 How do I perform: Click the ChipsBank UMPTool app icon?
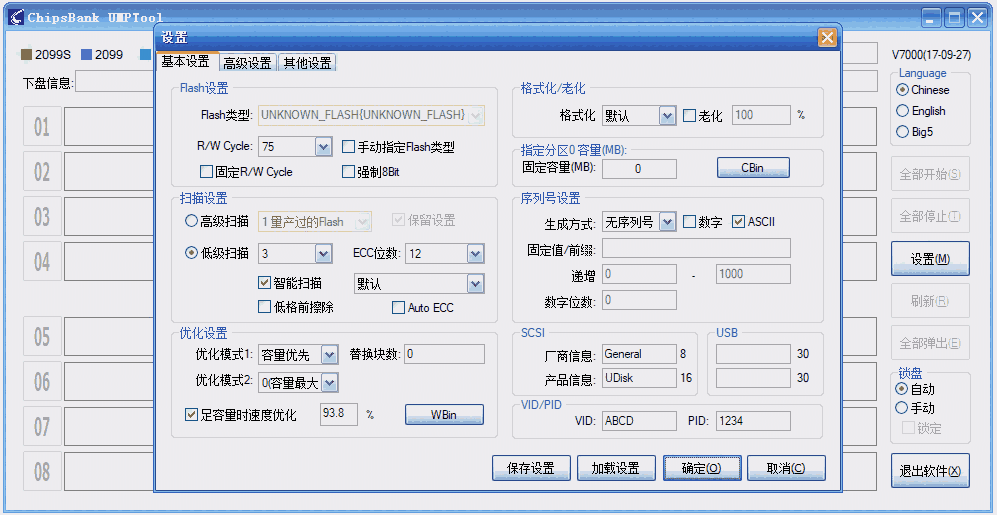[x=15, y=17]
